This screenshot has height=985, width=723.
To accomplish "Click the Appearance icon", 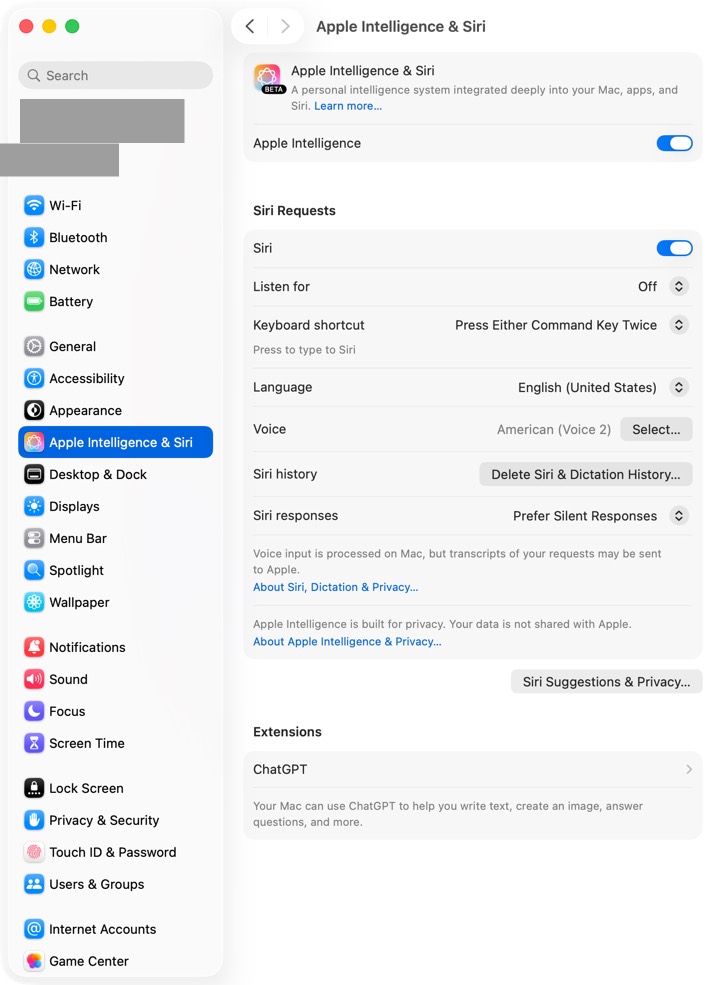I will tap(34, 410).
